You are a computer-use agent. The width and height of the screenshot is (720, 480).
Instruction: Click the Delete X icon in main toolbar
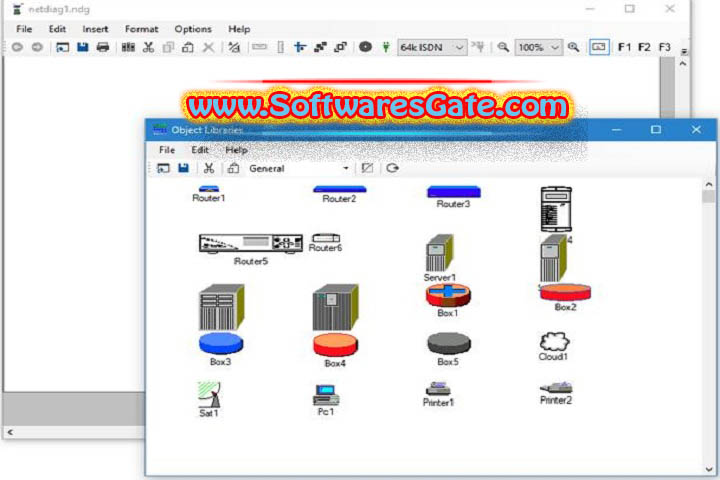coord(208,47)
